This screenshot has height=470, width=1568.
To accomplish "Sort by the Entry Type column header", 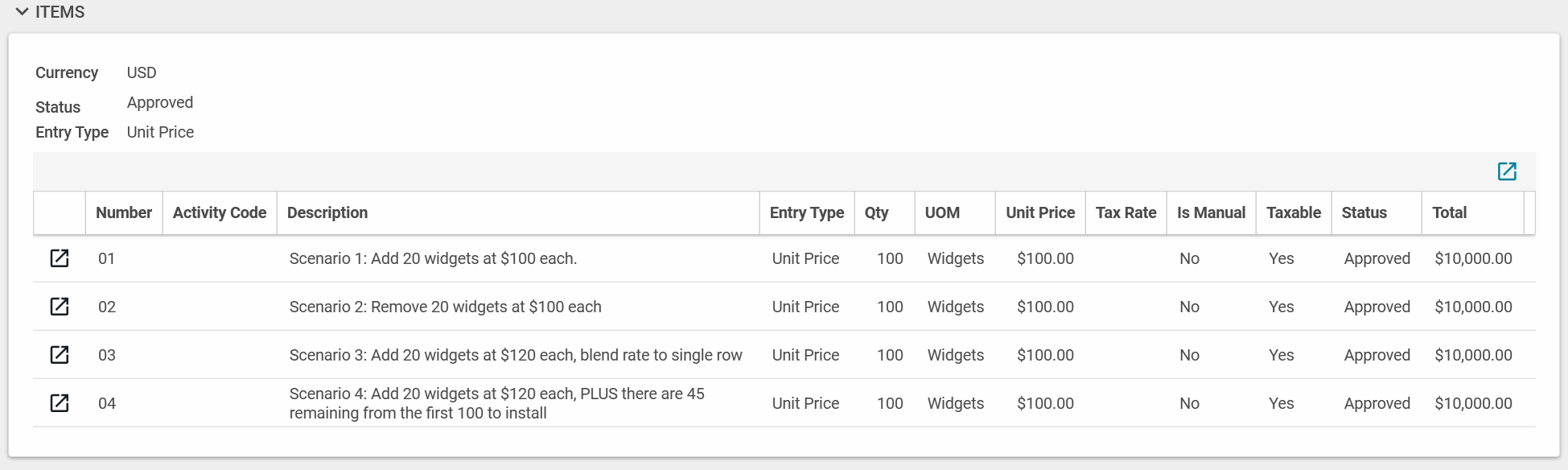I will pyautogui.click(x=806, y=212).
